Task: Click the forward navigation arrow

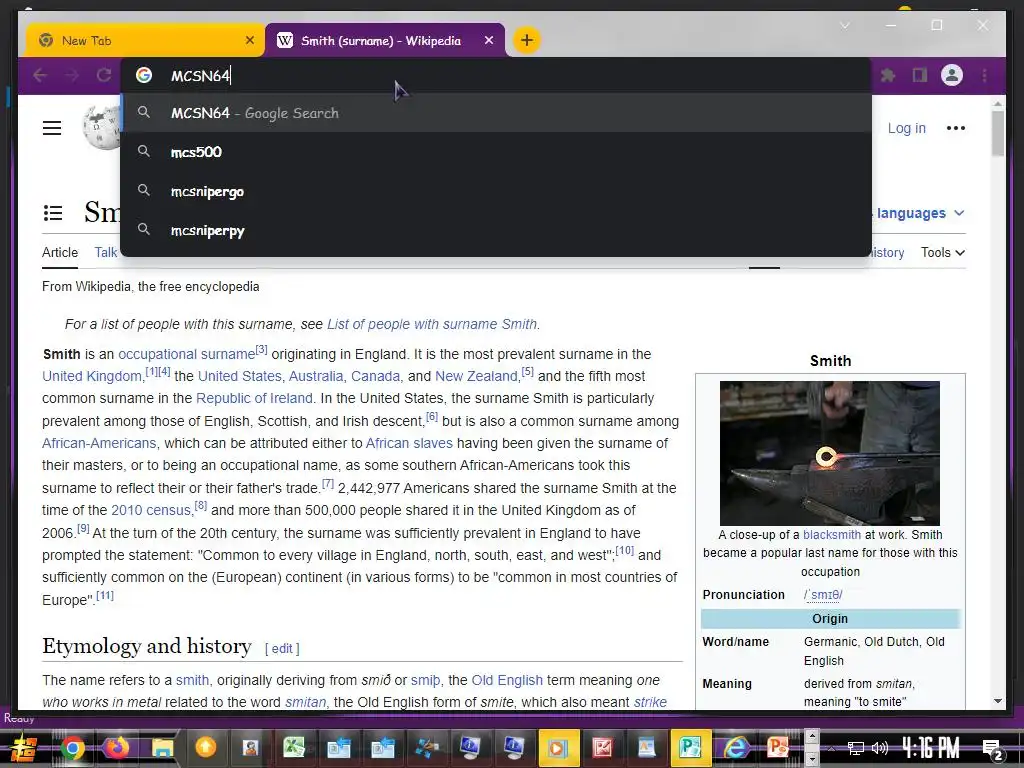Action: pyautogui.click(x=72, y=76)
